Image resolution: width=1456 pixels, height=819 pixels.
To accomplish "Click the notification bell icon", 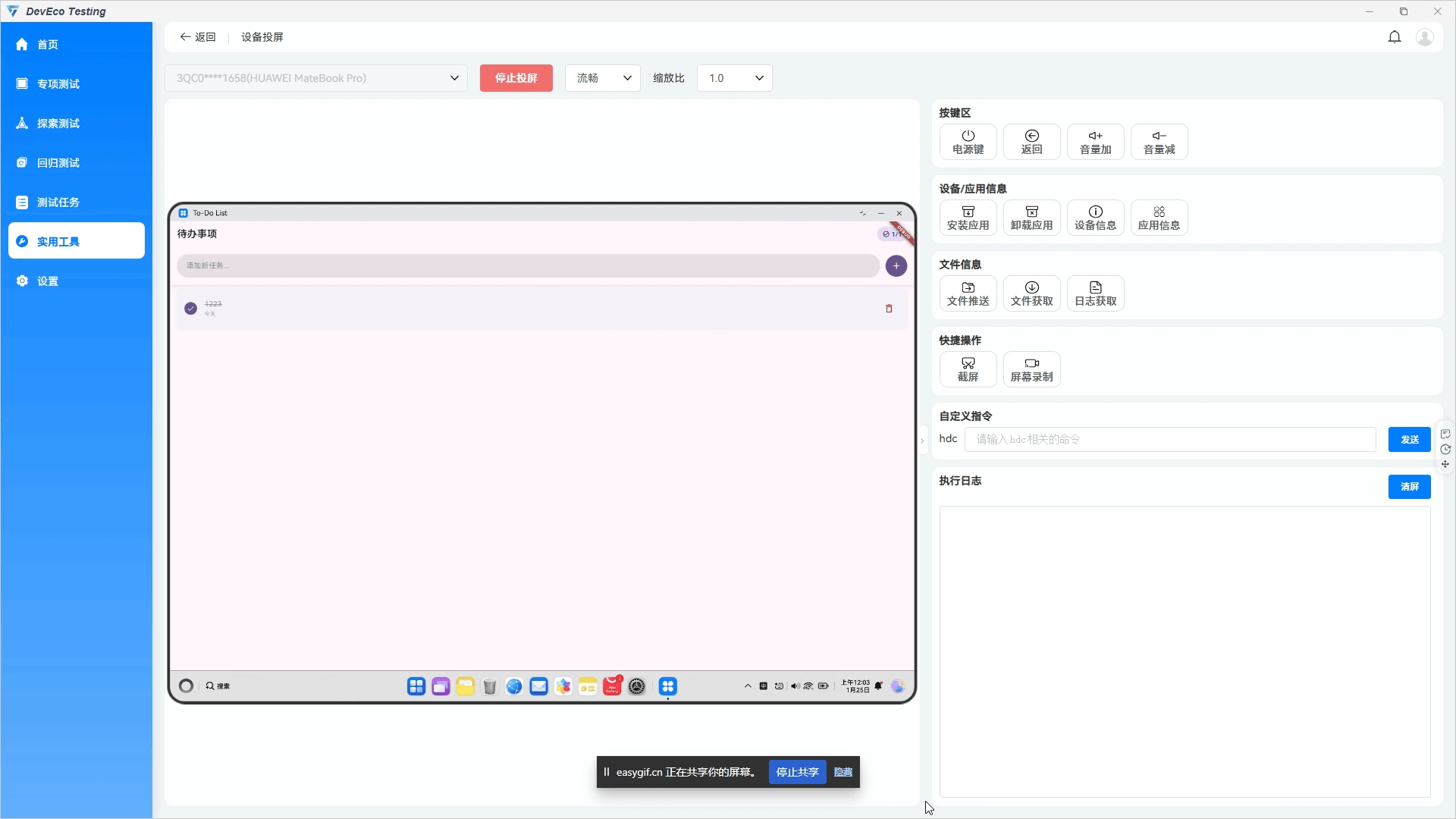I will [x=1394, y=37].
